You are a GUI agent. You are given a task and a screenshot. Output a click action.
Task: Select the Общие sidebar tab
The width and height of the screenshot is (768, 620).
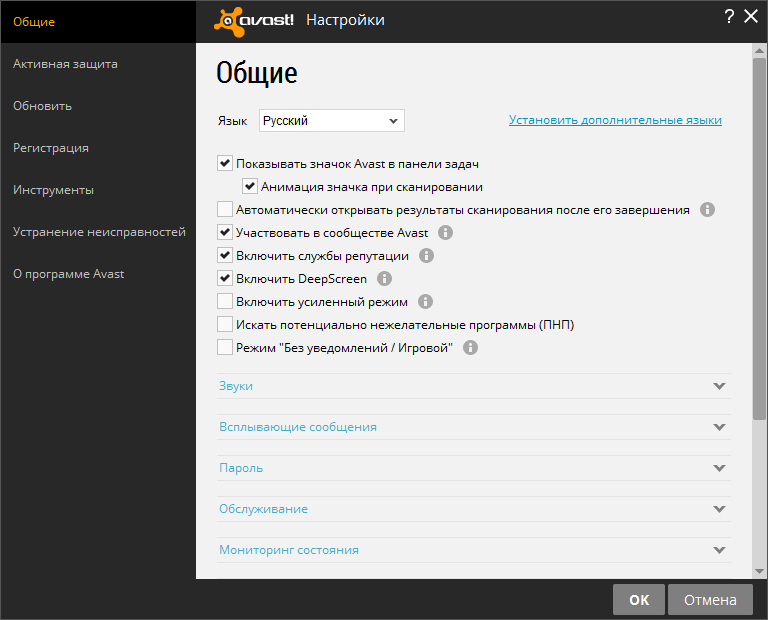[x=98, y=22]
